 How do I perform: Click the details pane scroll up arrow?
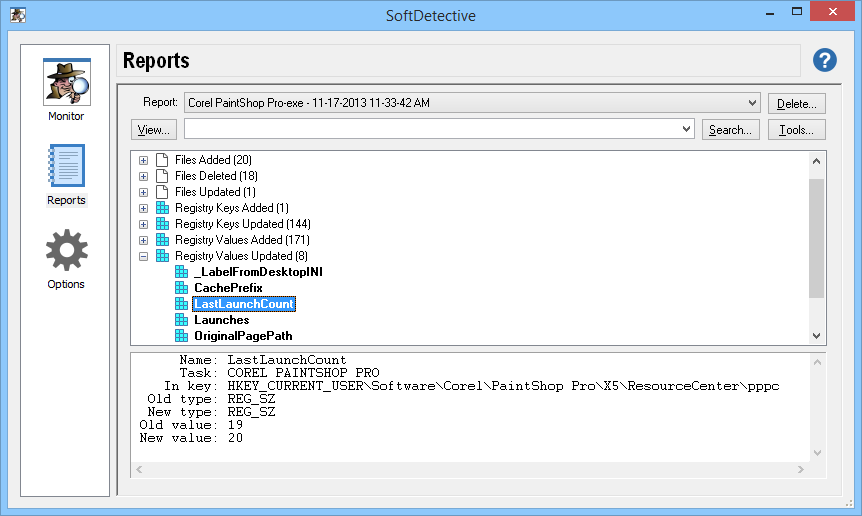click(817, 362)
